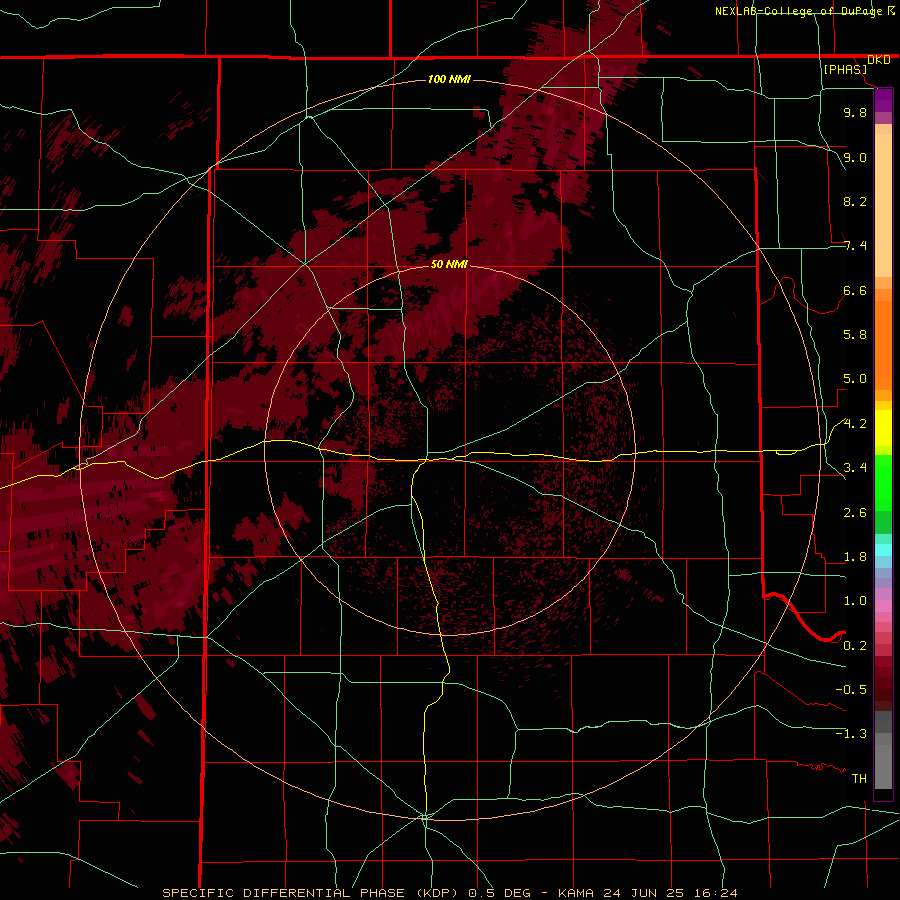Click the 50 NMI range ring label
Screen dimensions: 900x900
click(449, 264)
